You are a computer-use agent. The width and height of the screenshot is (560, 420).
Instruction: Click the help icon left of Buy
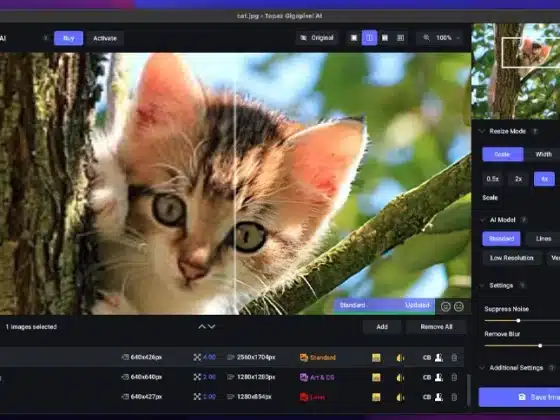click(46, 38)
